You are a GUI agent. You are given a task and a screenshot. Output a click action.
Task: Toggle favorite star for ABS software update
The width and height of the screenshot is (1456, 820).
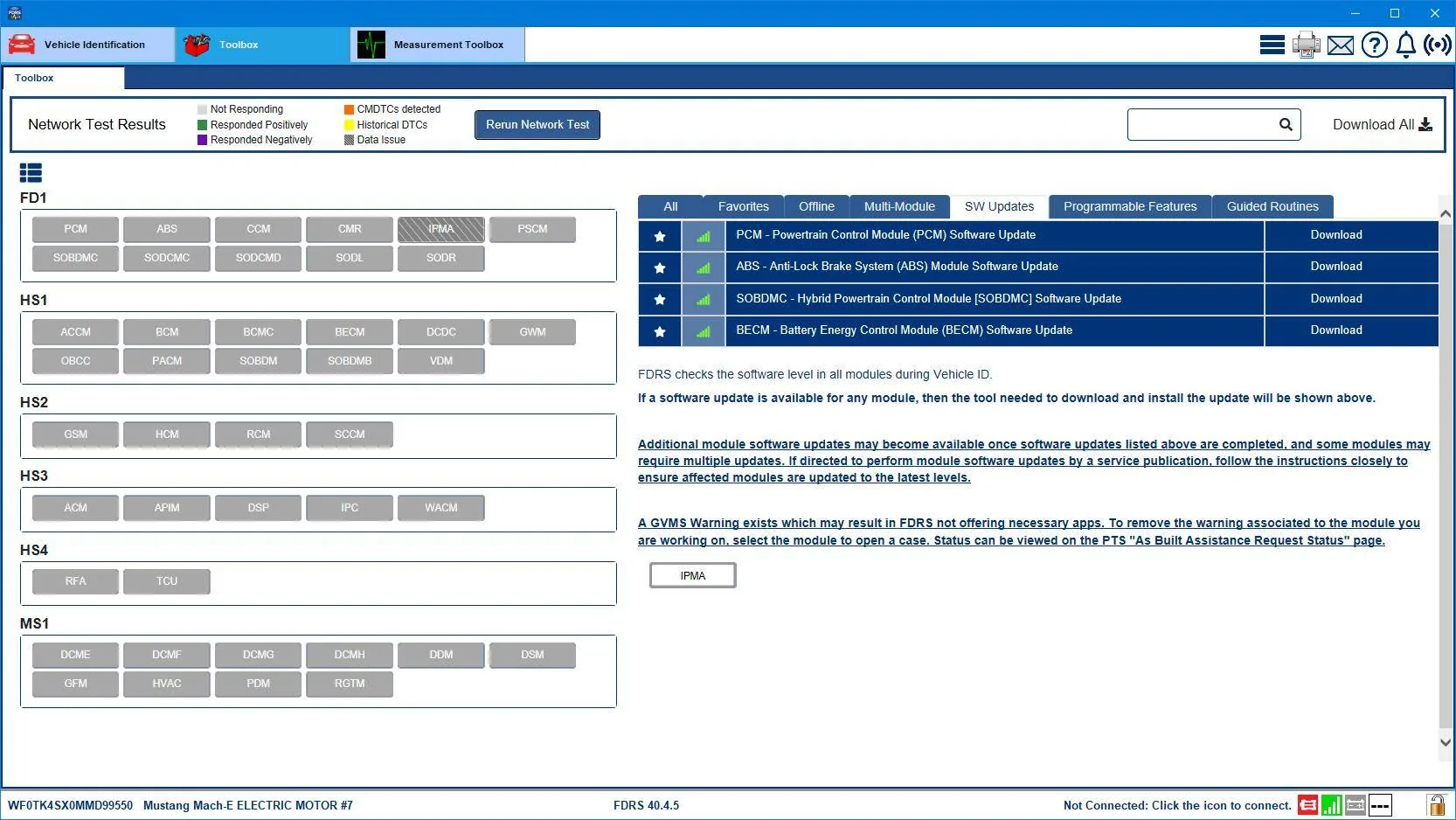click(660, 268)
